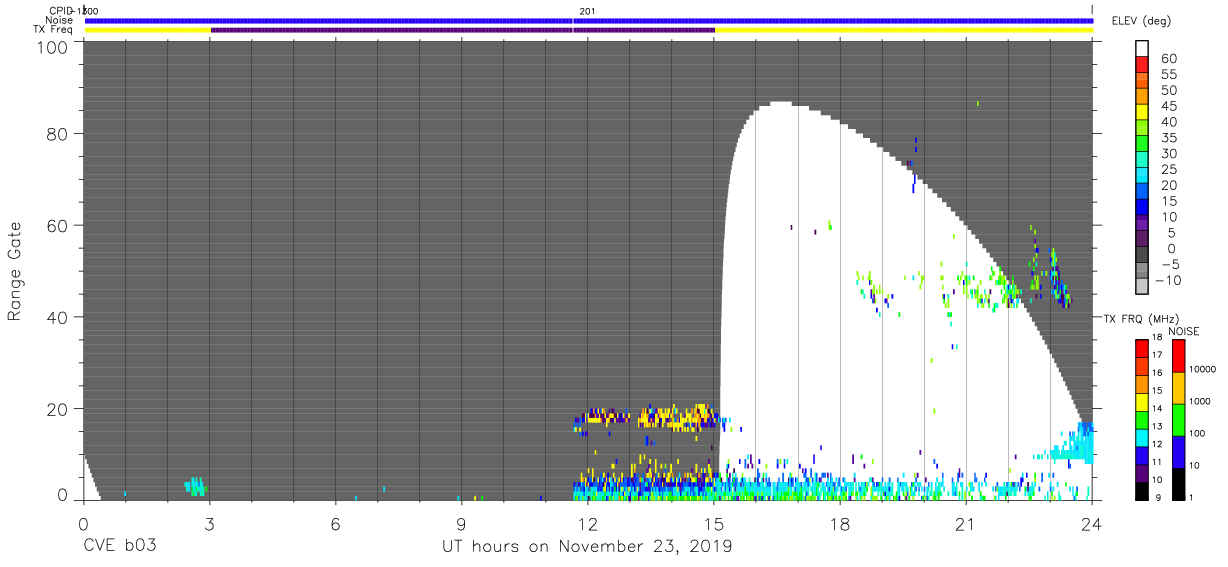
Task: Click the '45' label on ELEV scale
Action: [1168, 106]
